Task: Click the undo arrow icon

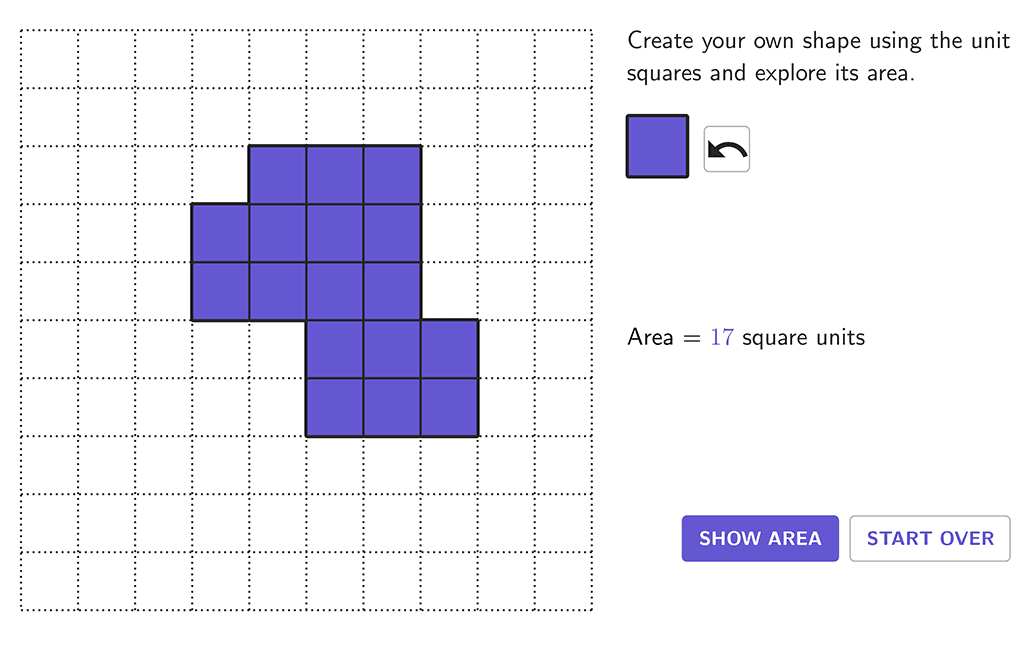Action: (727, 149)
